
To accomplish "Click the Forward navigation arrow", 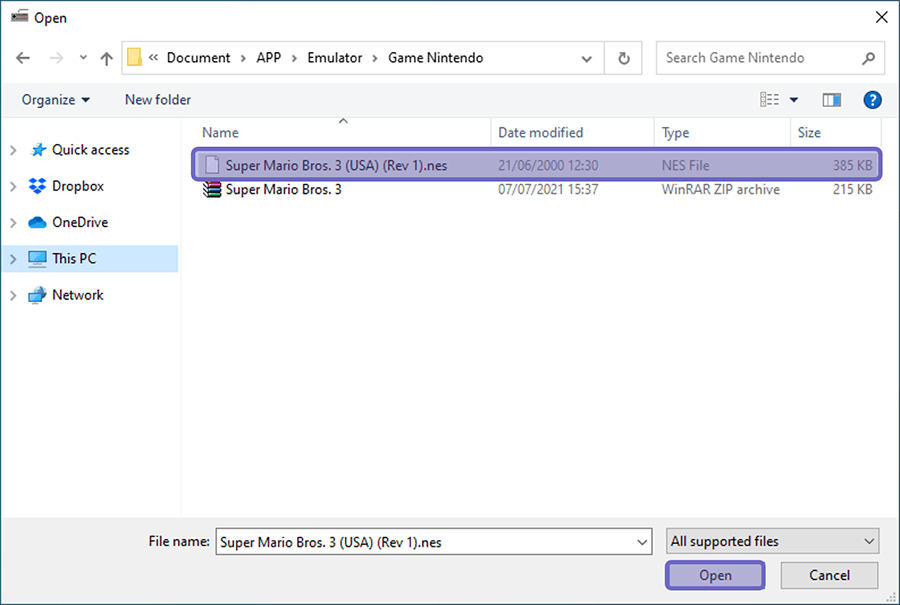I will tap(56, 58).
